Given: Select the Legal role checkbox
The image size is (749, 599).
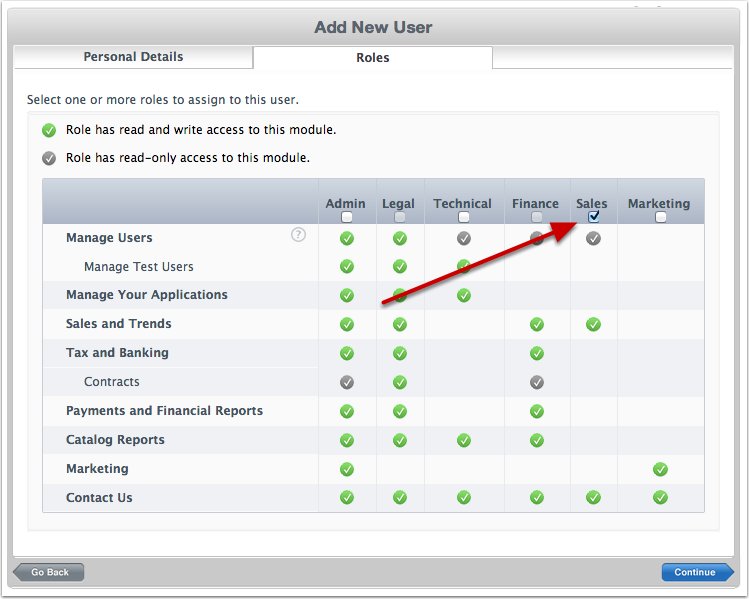Looking at the screenshot, I should coord(399,217).
